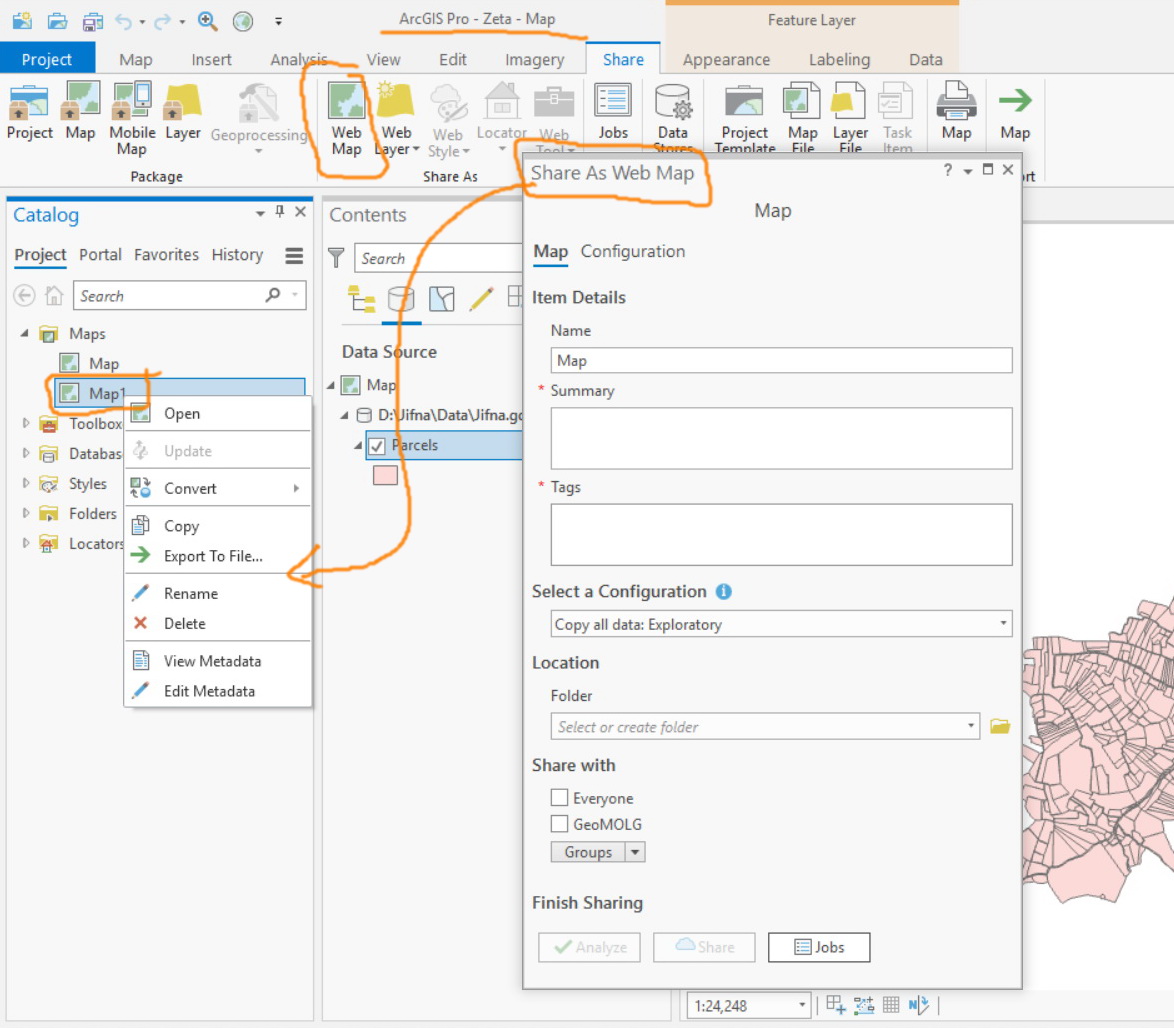Screen dimensions: 1174x1028
Task: Click the List By Data Source cylinder icon
Action: (401, 299)
